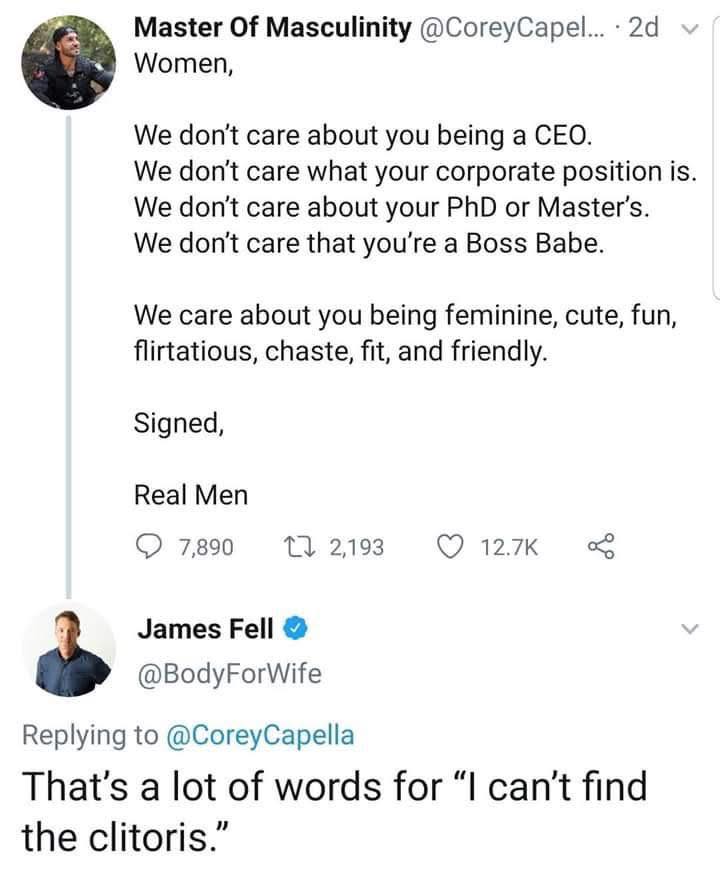This screenshot has width=720, height=875.
Task: Open the reply icon on Corey's tweet
Action: point(148,543)
